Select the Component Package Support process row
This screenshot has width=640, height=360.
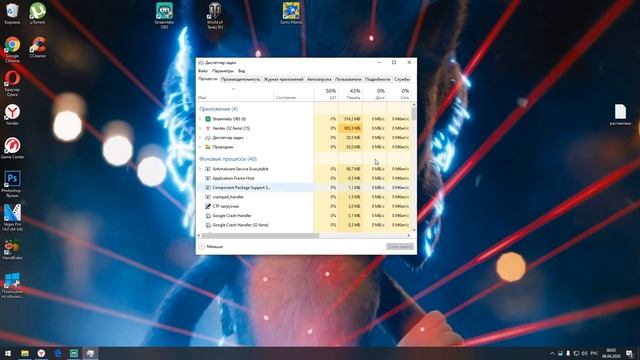click(304, 188)
